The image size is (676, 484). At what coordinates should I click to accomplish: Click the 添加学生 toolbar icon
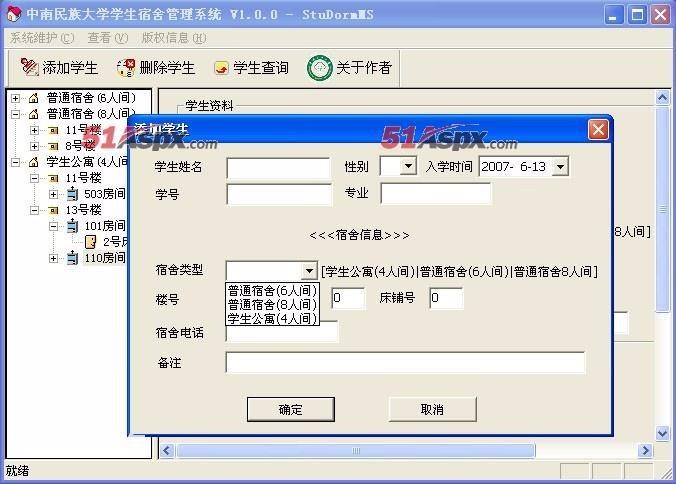point(29,67)
